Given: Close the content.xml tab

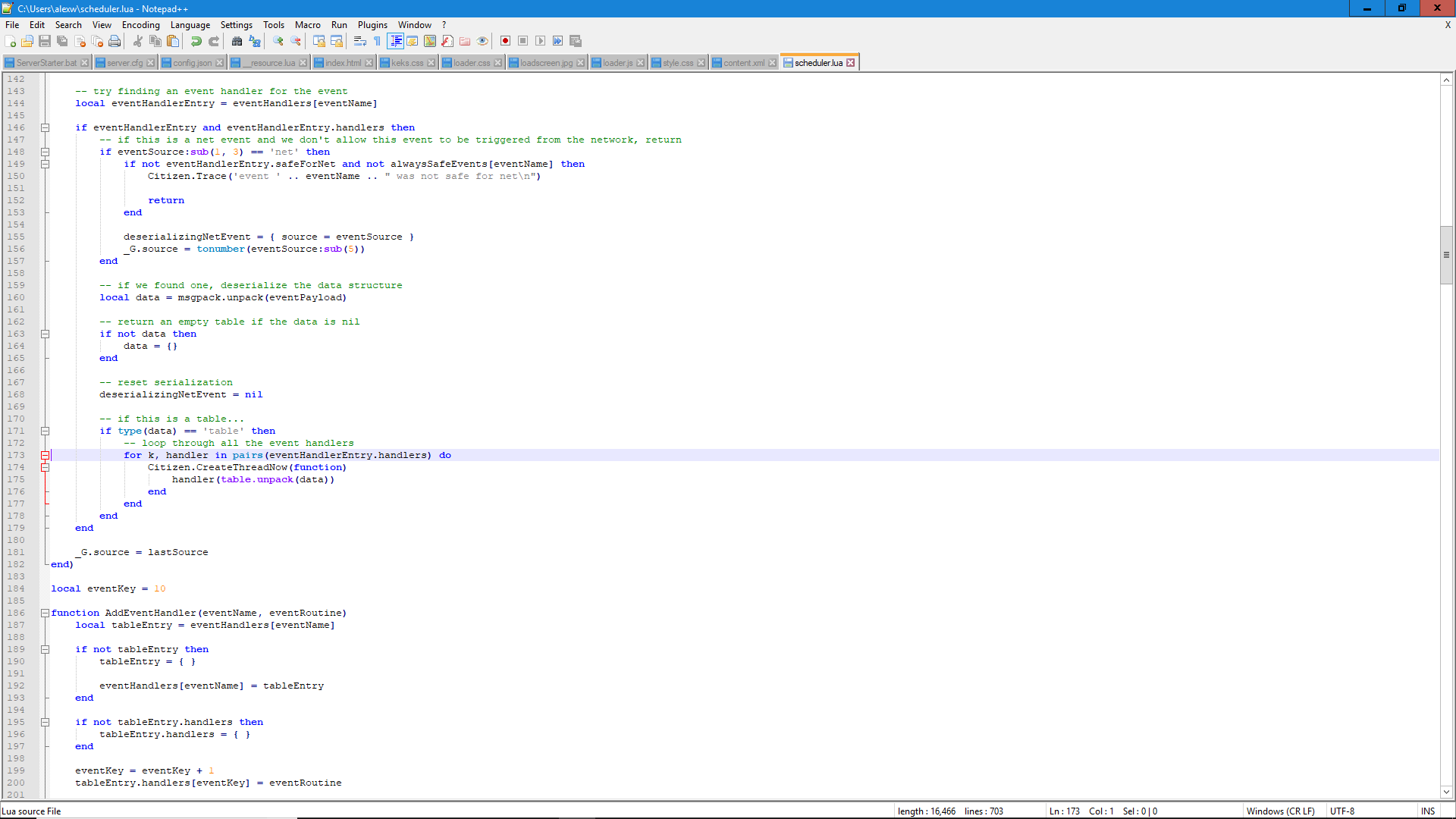Looking at the screenshot, I should (773, 63).
